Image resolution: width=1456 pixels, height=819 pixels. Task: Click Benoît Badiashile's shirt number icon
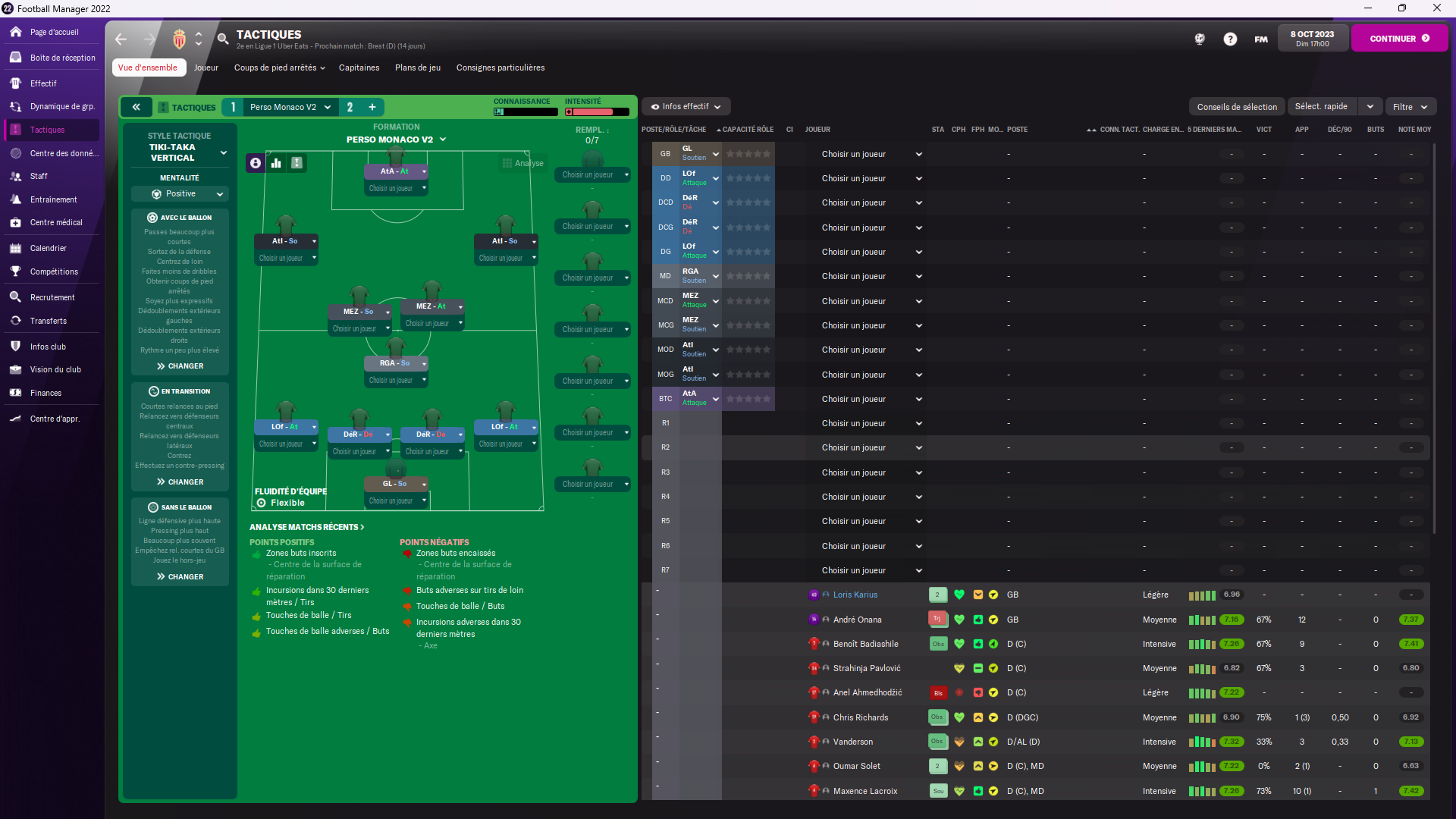tap(814, 644)
